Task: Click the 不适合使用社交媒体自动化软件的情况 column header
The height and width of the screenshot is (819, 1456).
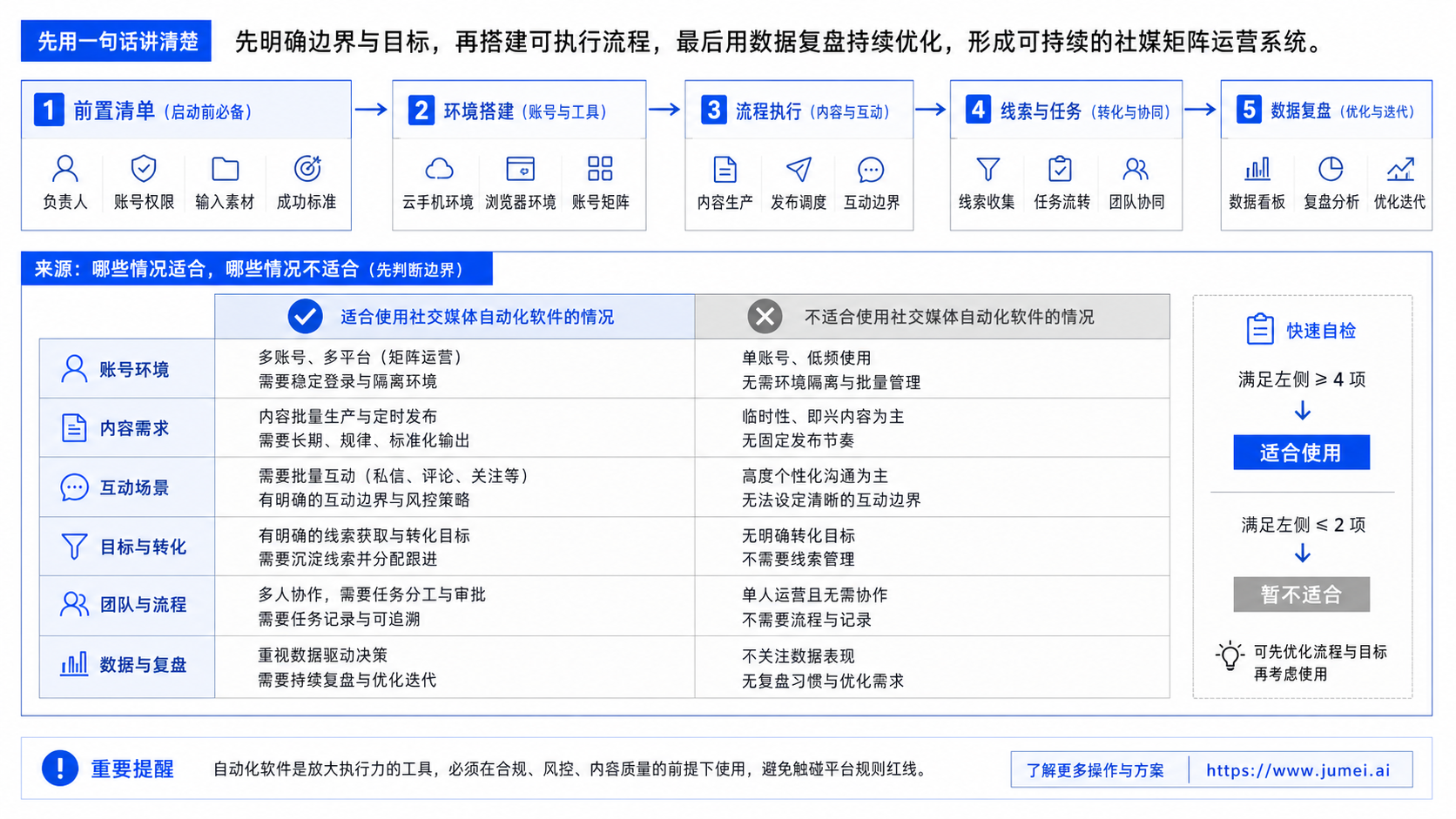Action: (x=932, y=317)
